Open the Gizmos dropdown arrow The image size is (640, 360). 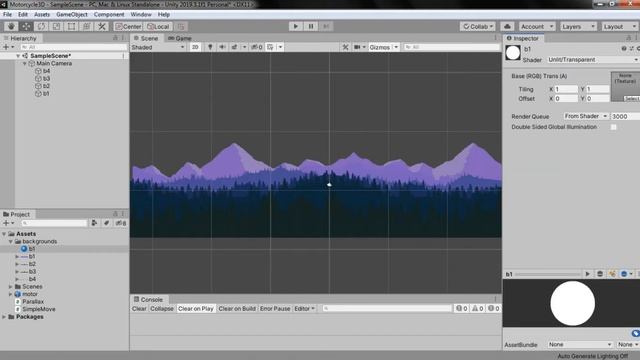(x=396, y=47)
